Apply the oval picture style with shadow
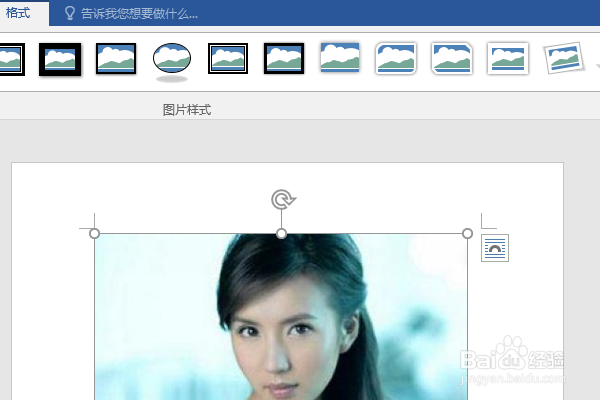Image resolution: width=600 pixels, height=400 pixels. point(172,61)
